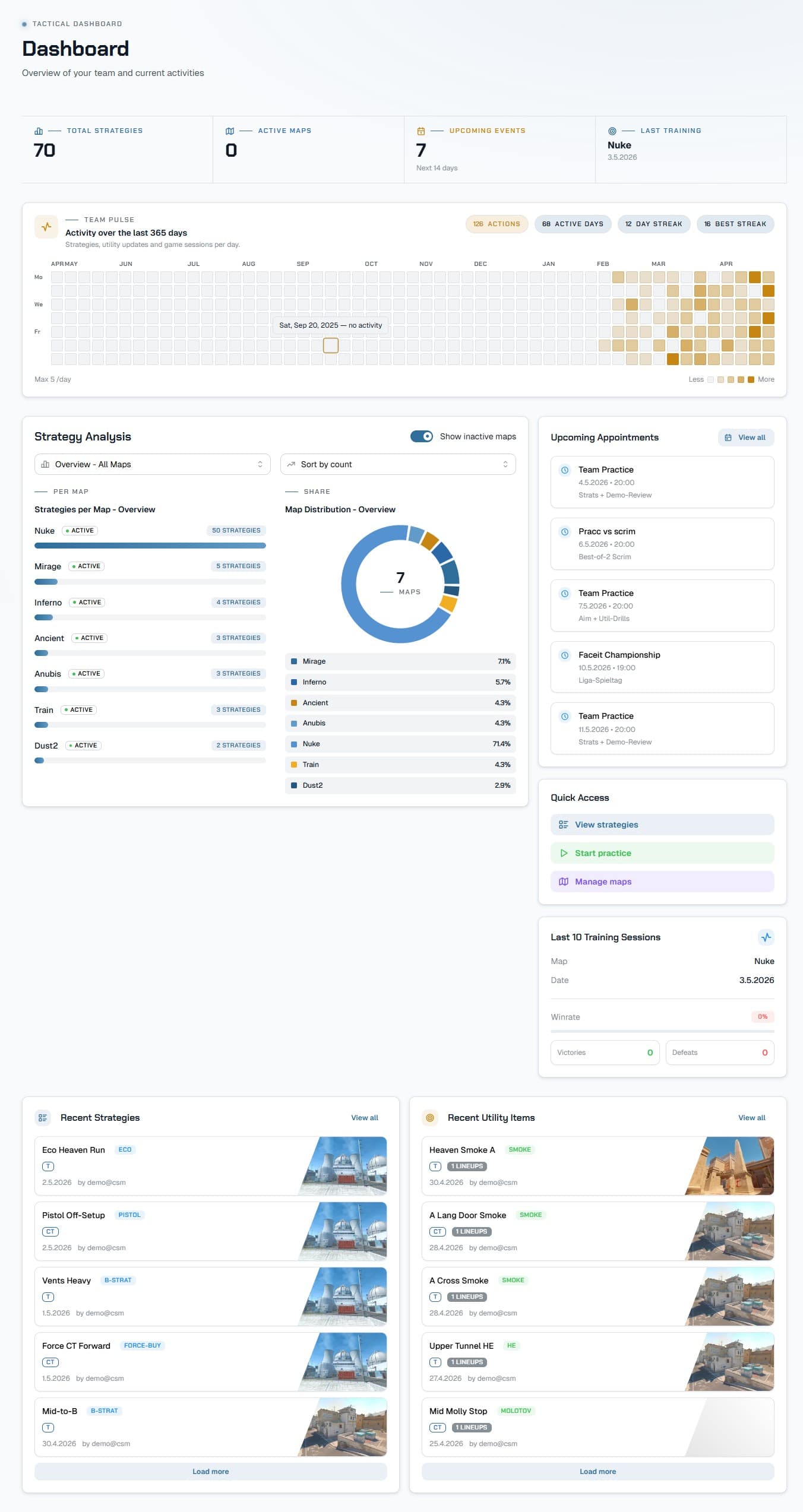Open View strategies quick access
Image resolution: width=803 pixels, height=1512 pixels.
[662, 825]
